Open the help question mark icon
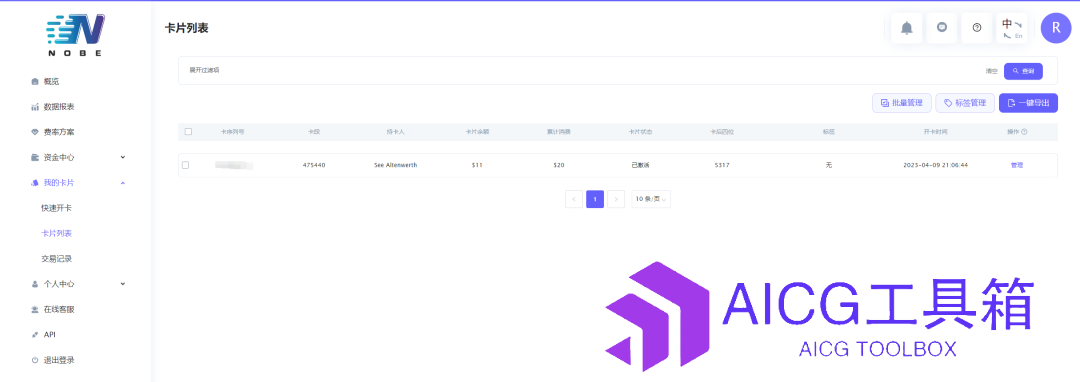This screenshot has height=382, width=1080. tap(977, 28)
